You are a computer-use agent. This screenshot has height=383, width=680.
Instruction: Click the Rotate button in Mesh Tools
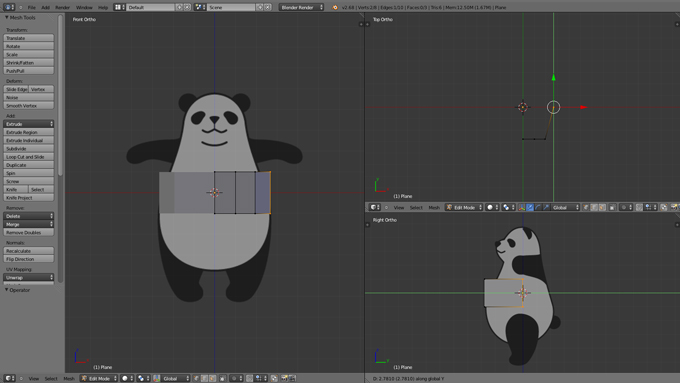[29, 46]
